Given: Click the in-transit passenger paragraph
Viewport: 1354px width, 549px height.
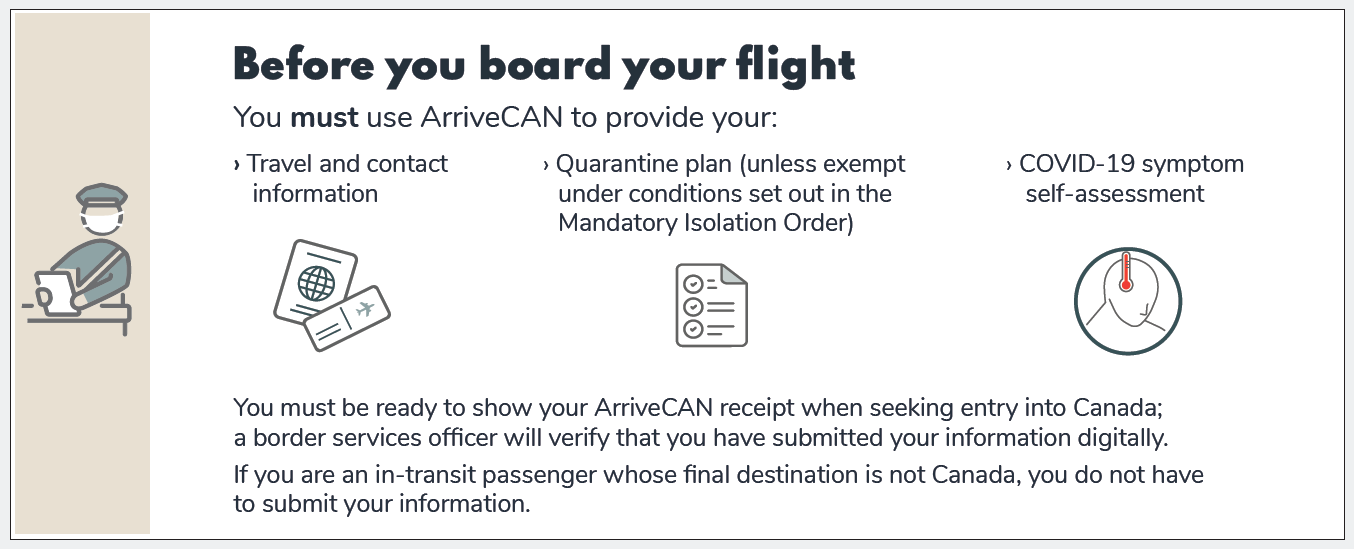Looking at the screenshot, I should tap(718, 489).
